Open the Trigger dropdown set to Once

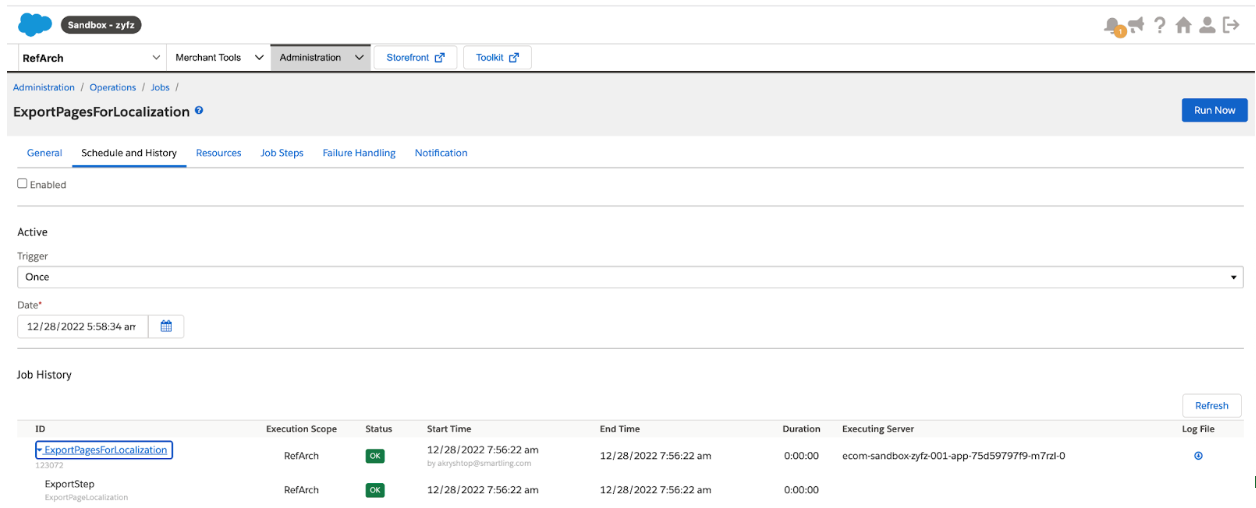630,277
